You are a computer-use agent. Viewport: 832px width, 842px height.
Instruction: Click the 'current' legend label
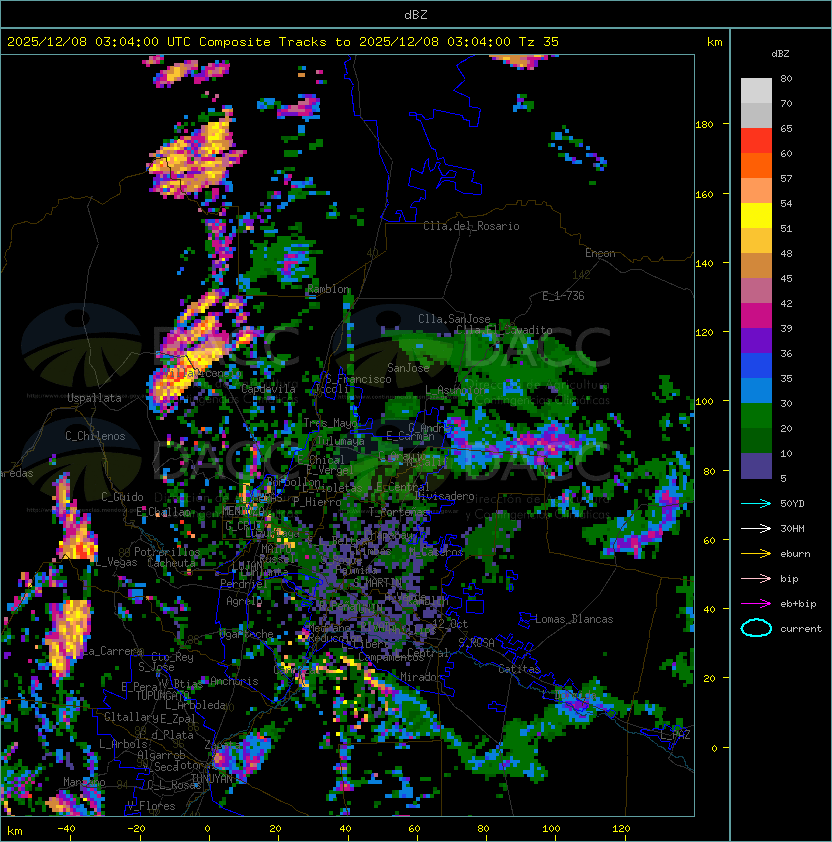coord(801,629)
